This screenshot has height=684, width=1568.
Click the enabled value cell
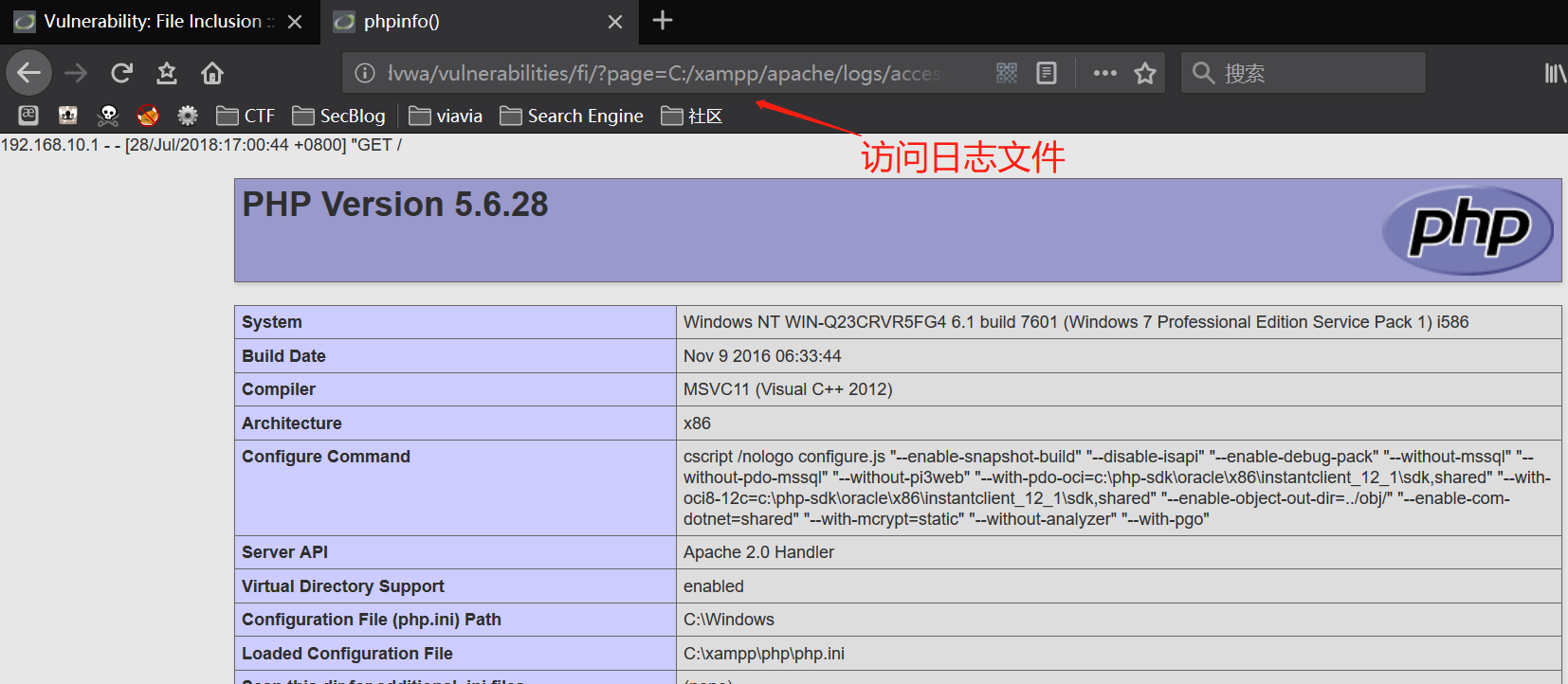[714, 586]
